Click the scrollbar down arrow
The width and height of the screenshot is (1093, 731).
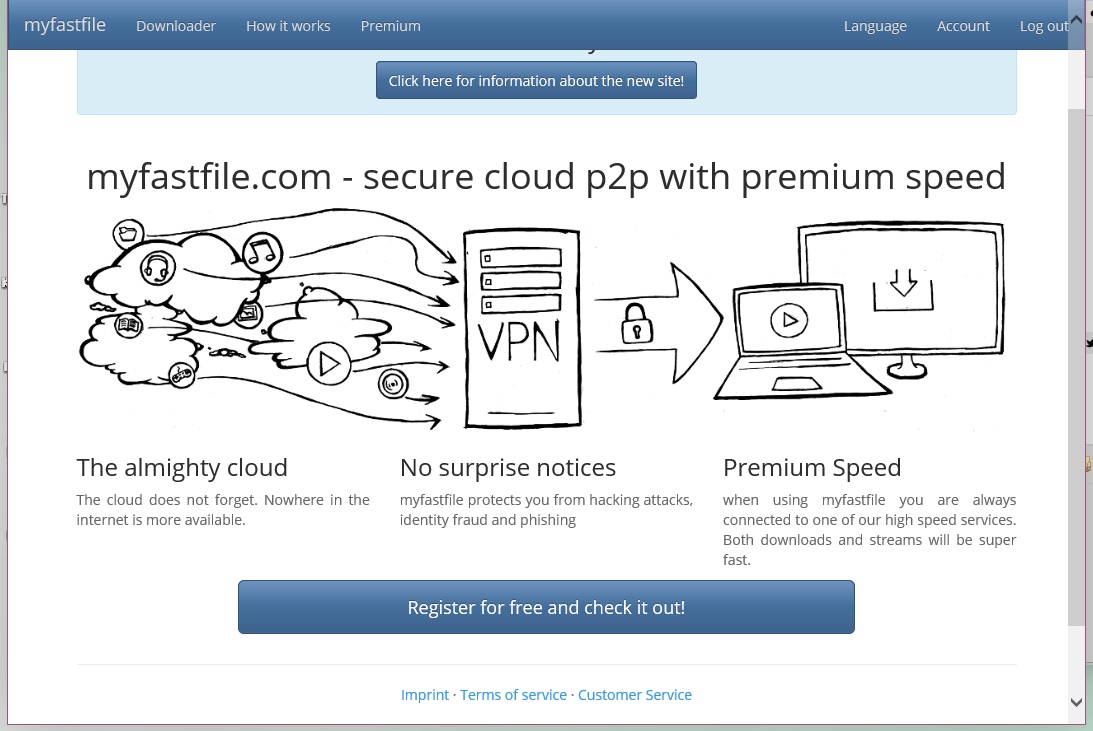pyautogui.click(x=1076, y=702)
